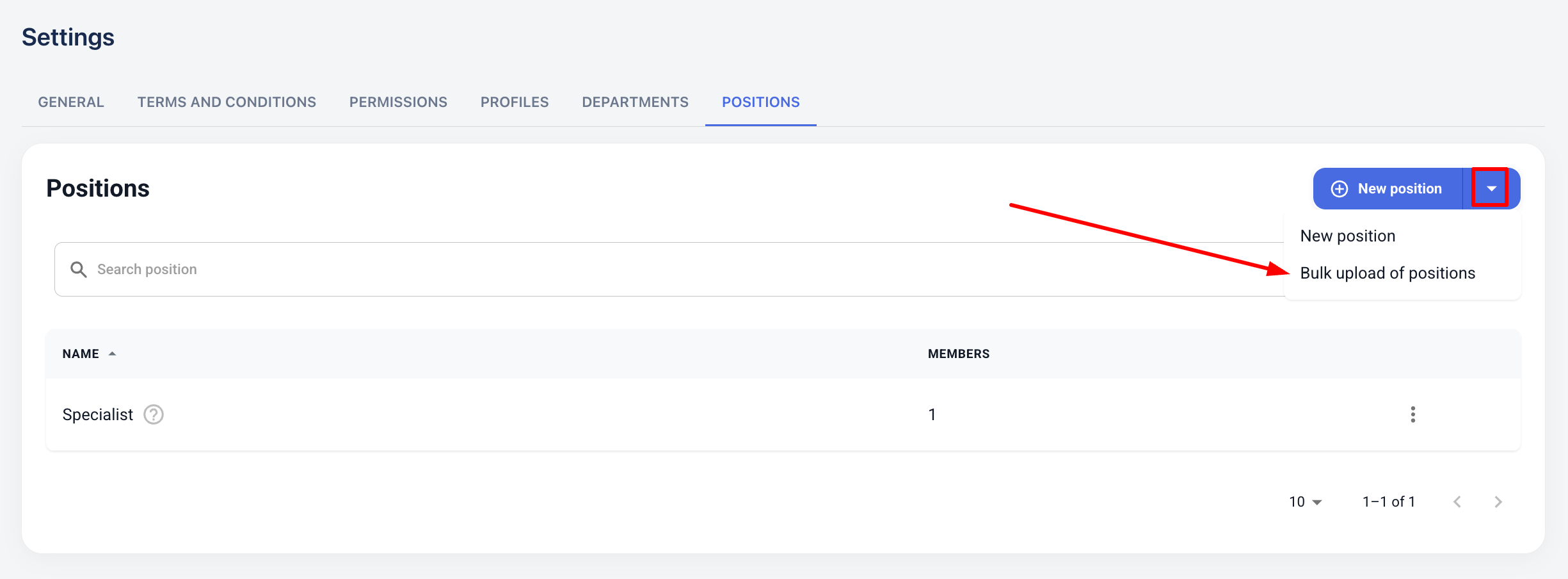The image size is (1568, 579).
Task: Click the help icon beside Specialist
Action: pyautogui.click(x=154, y=415)
